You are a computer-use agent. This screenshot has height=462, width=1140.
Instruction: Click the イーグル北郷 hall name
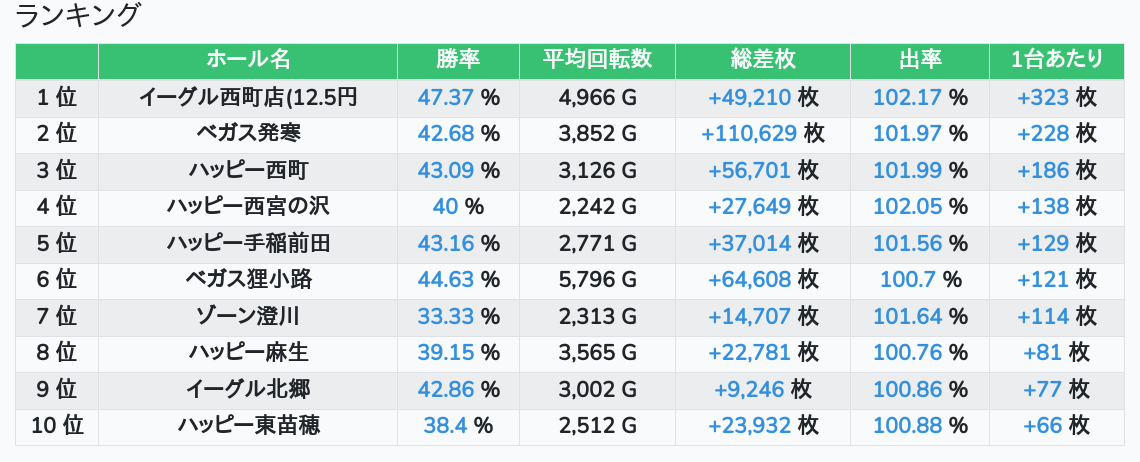point(248,389)
